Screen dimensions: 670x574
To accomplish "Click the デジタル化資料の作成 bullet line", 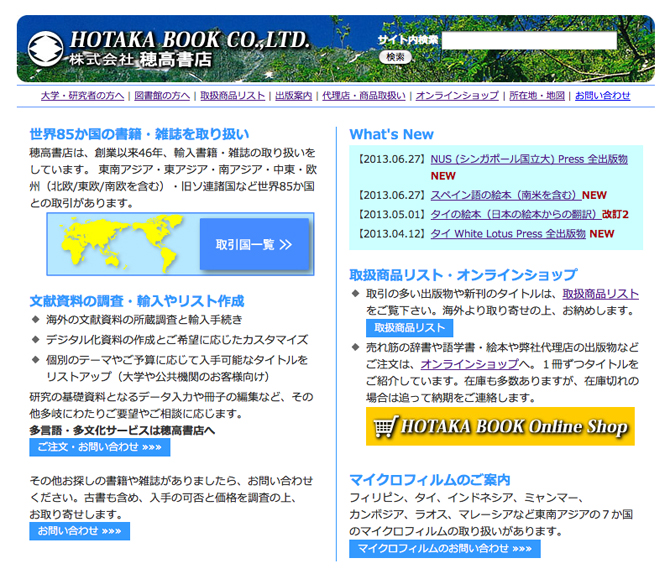I will [177, 340].
